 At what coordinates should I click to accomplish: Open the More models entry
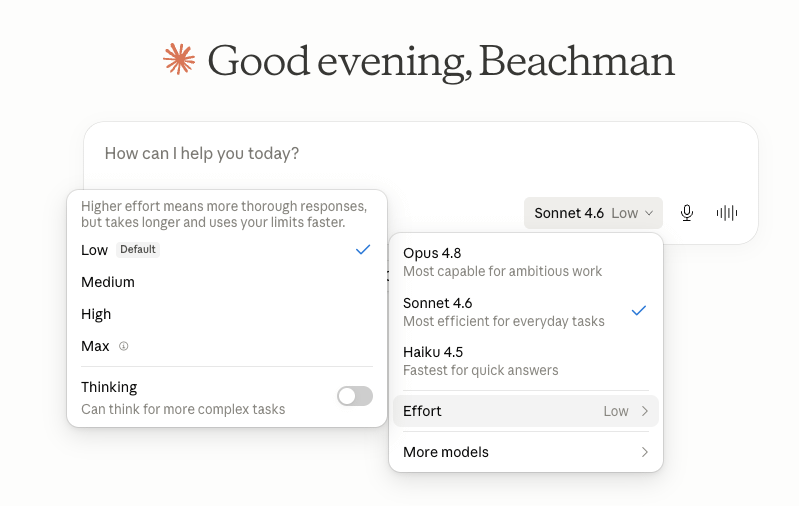pyautogui.click(x=526, y=452)
